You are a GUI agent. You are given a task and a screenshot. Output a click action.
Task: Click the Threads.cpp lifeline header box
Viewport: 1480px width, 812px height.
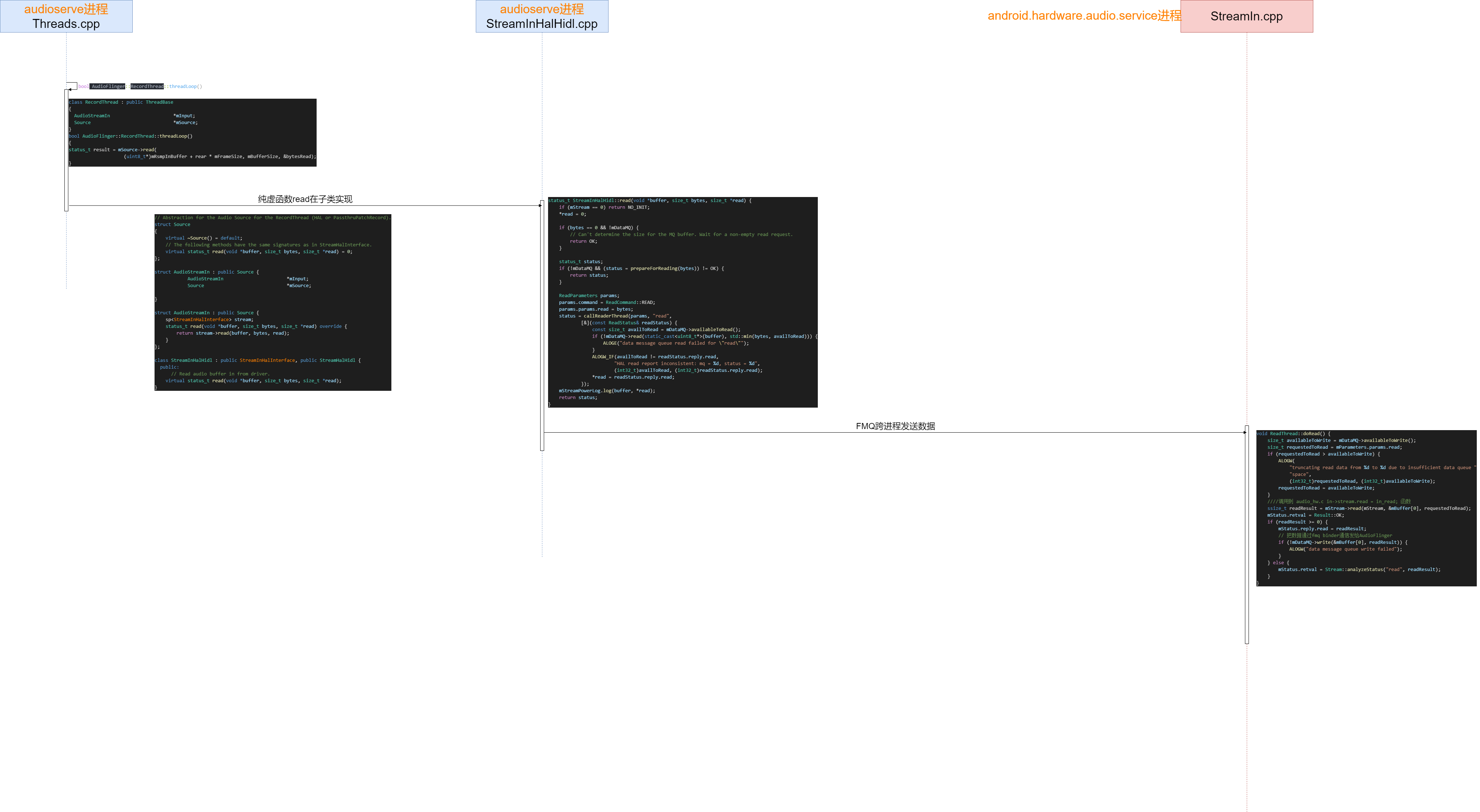(66, 16)
